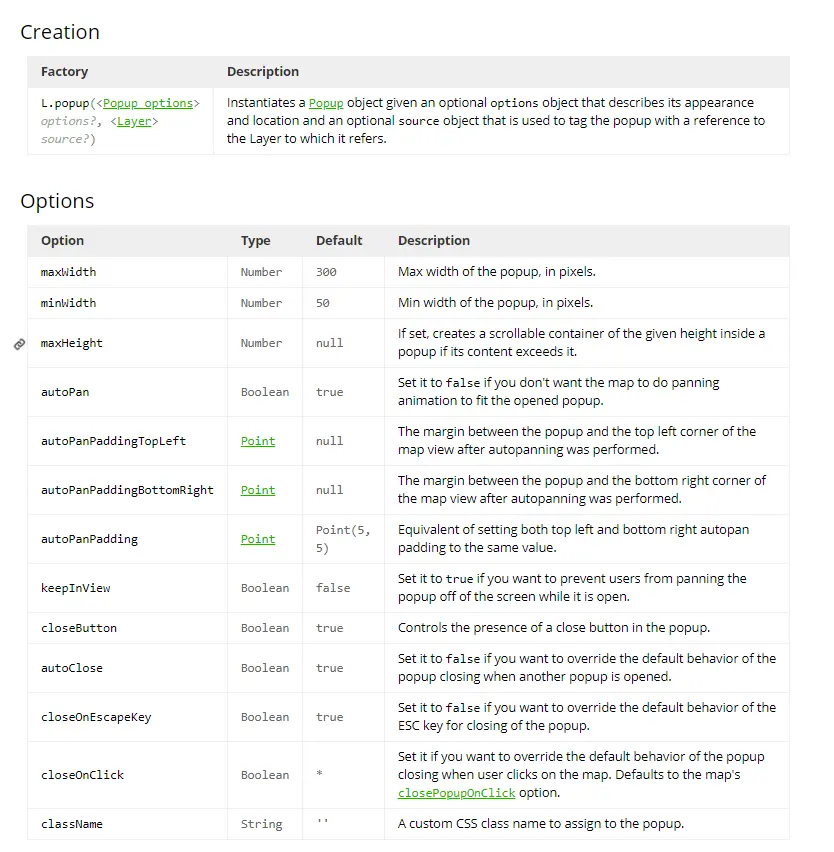The width and height of the screenshot is (834, 852).
Task: Open the Popup options link in factory
Action: click(148, 103)
